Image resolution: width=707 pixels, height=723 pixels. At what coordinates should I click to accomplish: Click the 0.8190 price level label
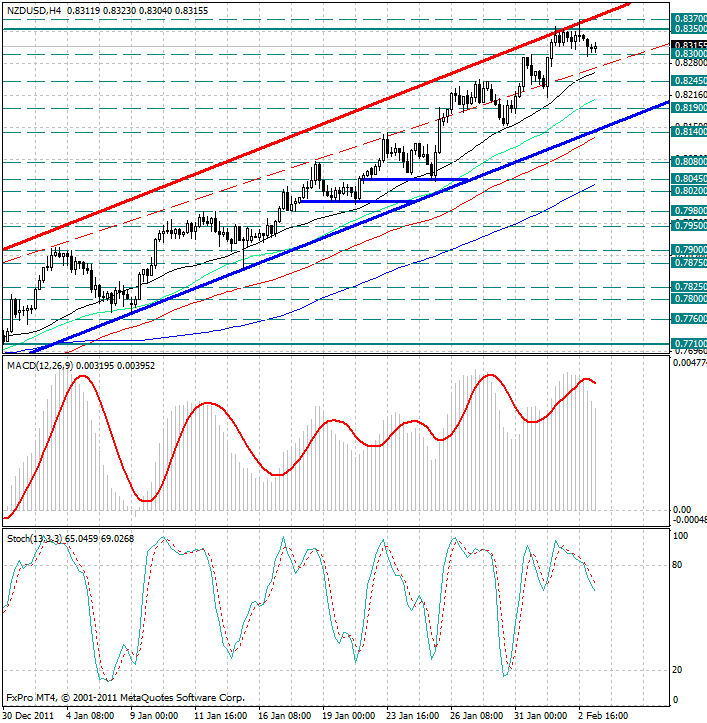[689, 107]
